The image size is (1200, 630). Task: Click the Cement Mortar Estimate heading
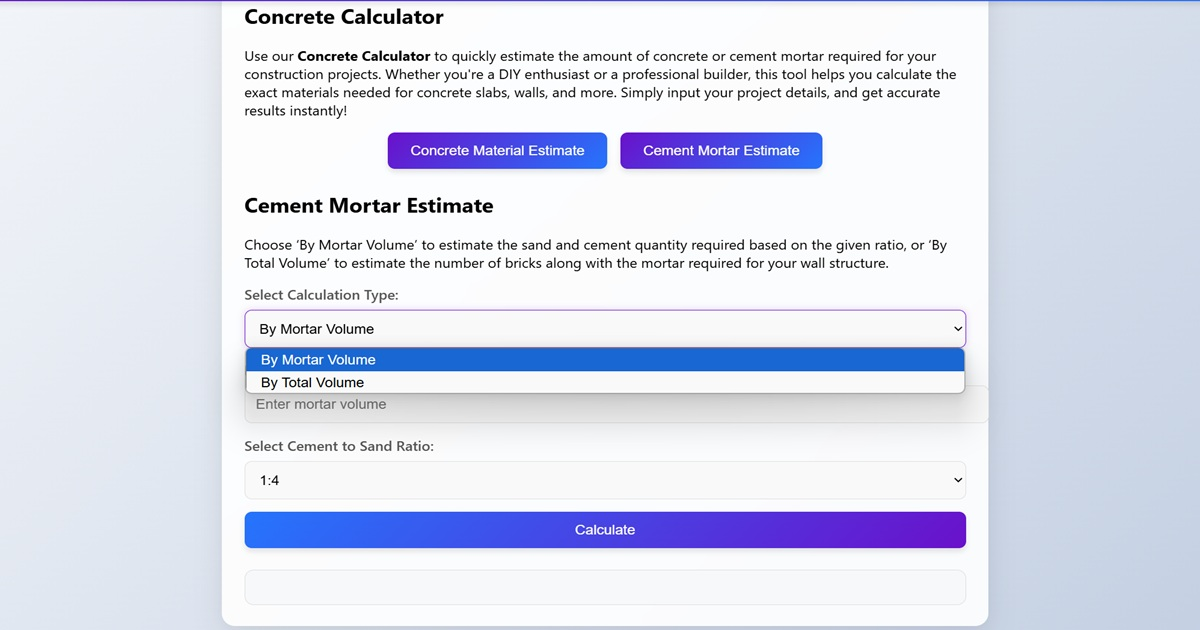(368, 206)
